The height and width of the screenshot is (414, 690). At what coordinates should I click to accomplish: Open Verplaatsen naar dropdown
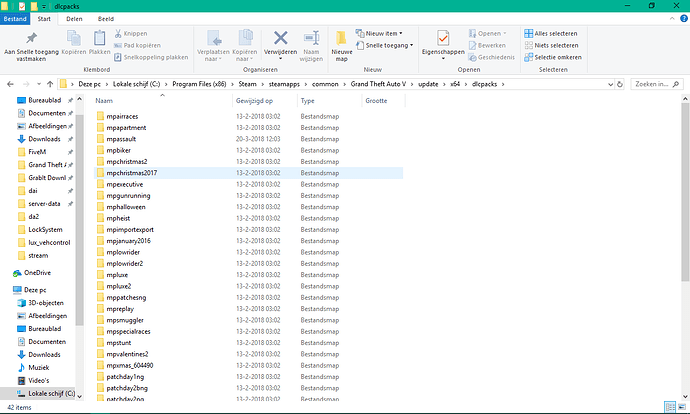click(x=213, y=46)
